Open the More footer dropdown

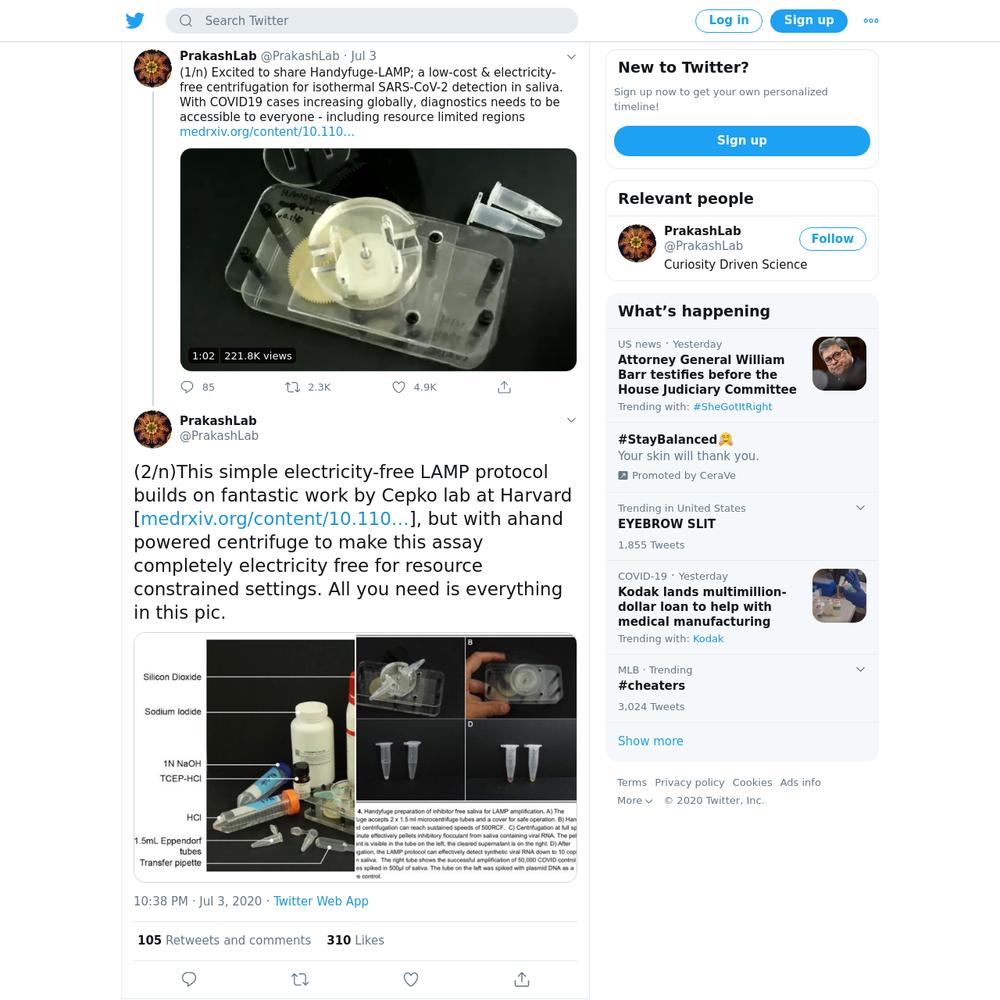[x=635, y=800]
